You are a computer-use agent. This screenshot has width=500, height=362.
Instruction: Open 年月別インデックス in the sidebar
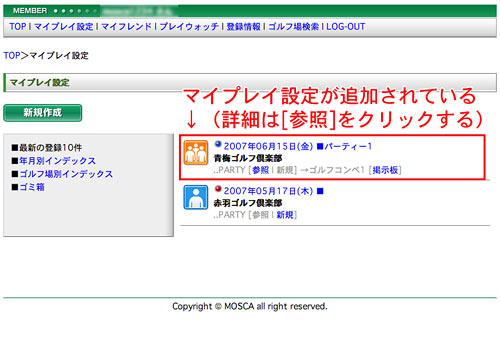[x=57, y=161]
